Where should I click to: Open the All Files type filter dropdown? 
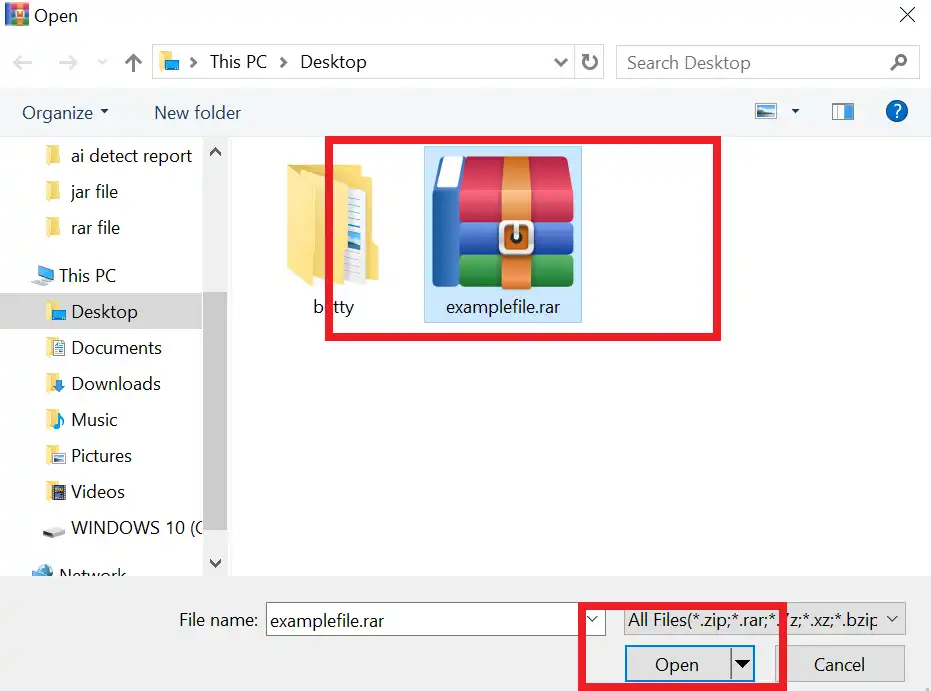click(x=765, y=619)
